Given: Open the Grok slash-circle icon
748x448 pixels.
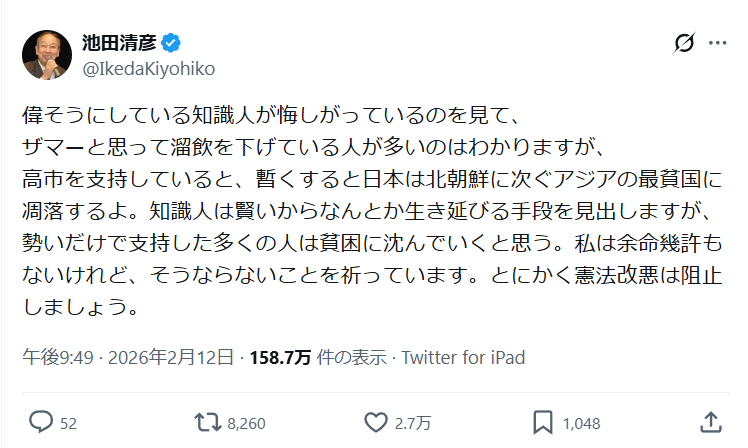Looking at the screenshot, I should [x=685, y=43].
